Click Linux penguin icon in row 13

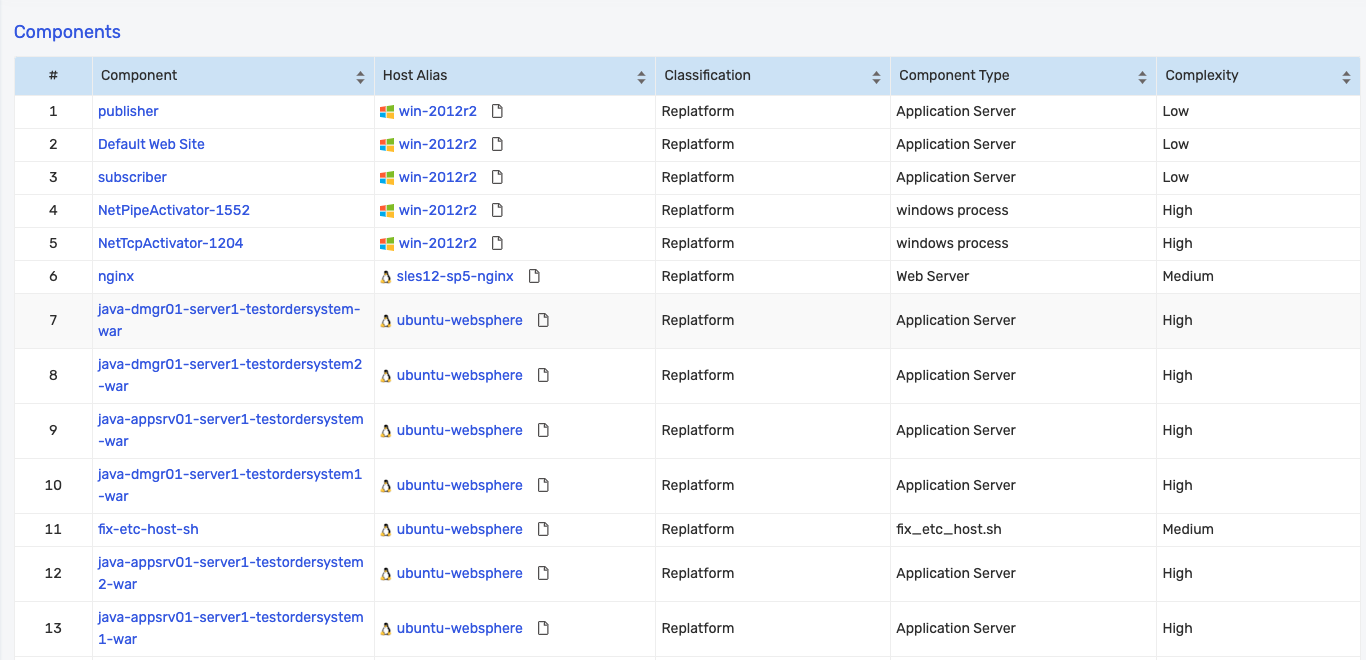point(386,629)
